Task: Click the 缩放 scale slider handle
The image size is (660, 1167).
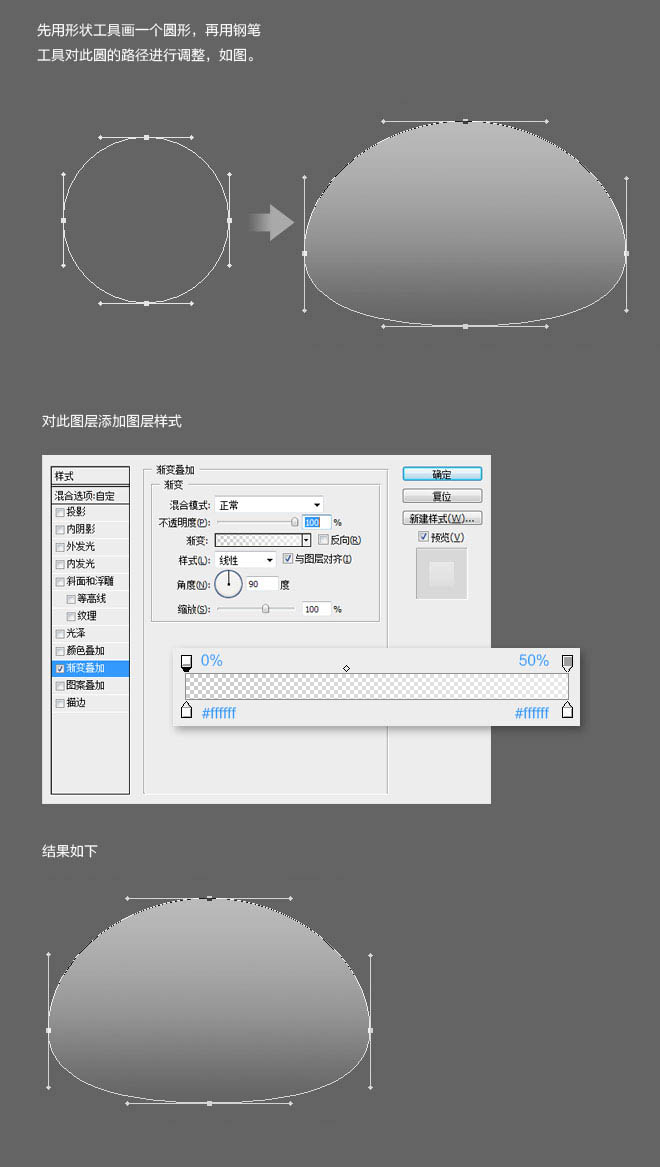Action: point(266,609)
